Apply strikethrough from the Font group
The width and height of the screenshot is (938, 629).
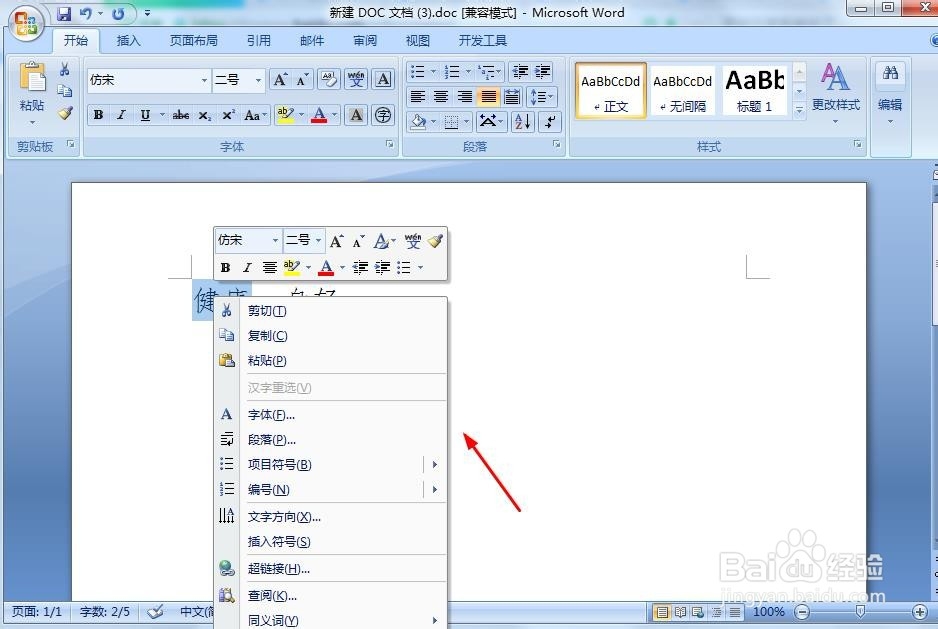tap(181, 114)
